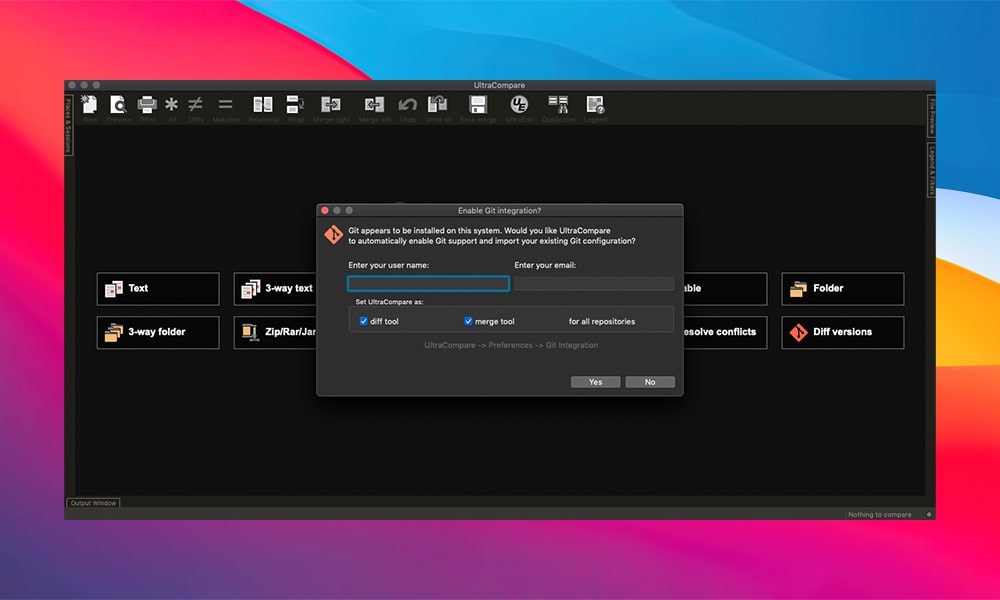The image size is (1000, 600).
Task: Click the Save merge floppy disk icon
Action: tap(478, 105)
